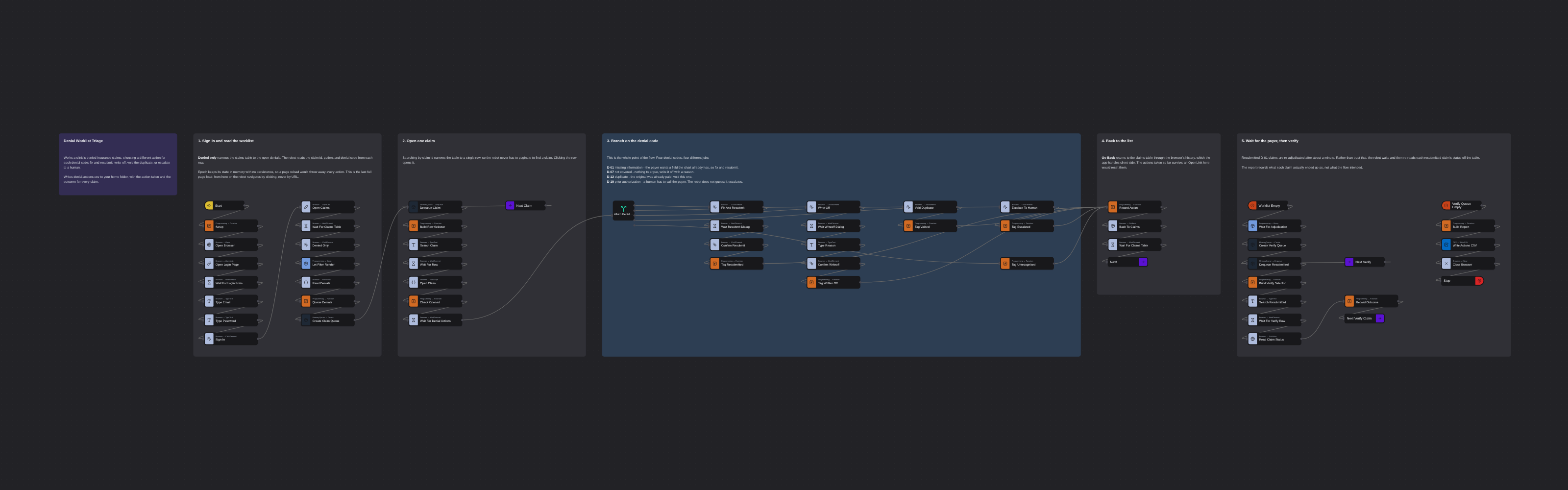Select the Denied Only click icon
Image resolution: width=1568 pixels, height=490 pixels.
click(x=306, y=245)
